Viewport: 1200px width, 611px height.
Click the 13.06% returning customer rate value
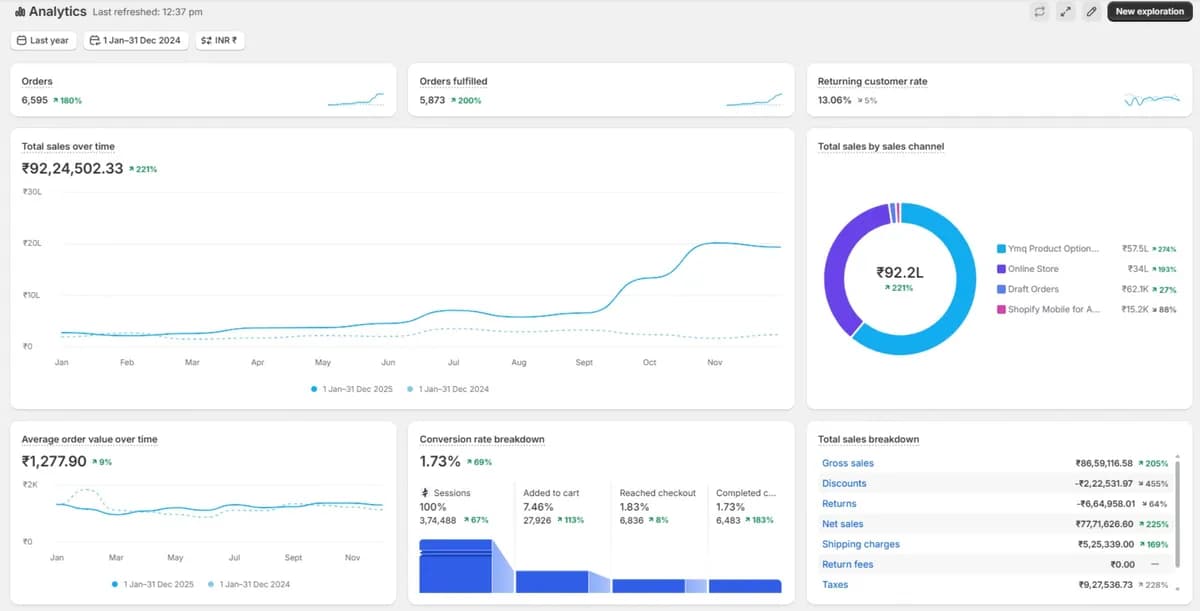coord(835,100)
